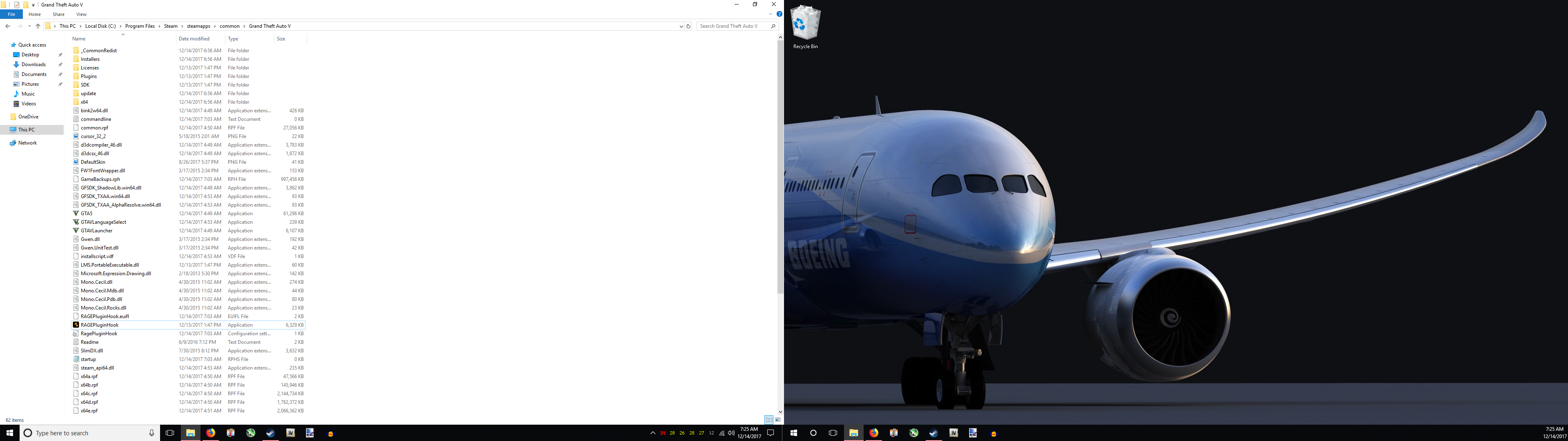Image resolution: width=1568 pixels, height=441 pixels.
Task: Navigate to steamapps in breadcrumb path
Action: click(198, 26)
